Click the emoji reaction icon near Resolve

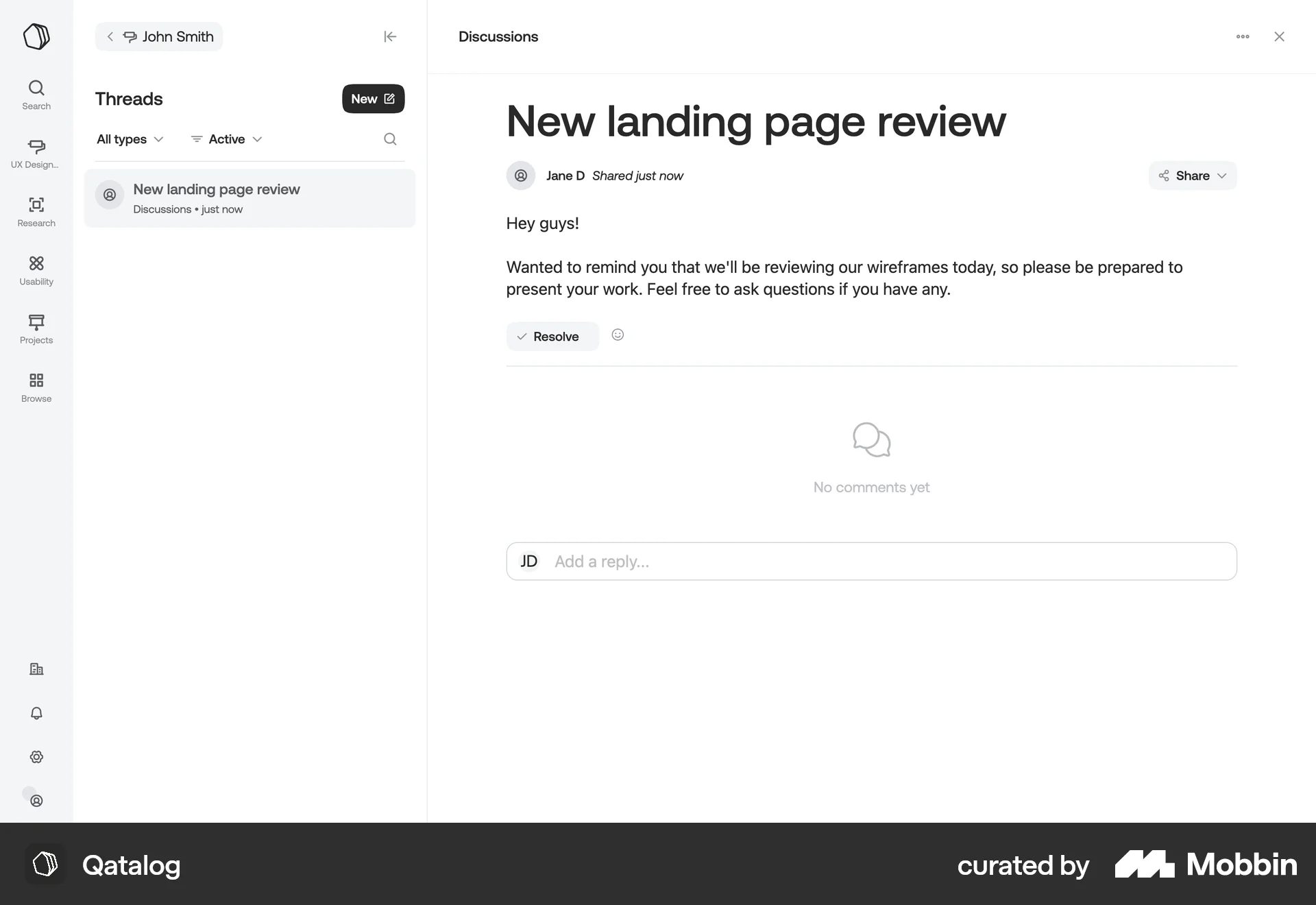point(618,335)
